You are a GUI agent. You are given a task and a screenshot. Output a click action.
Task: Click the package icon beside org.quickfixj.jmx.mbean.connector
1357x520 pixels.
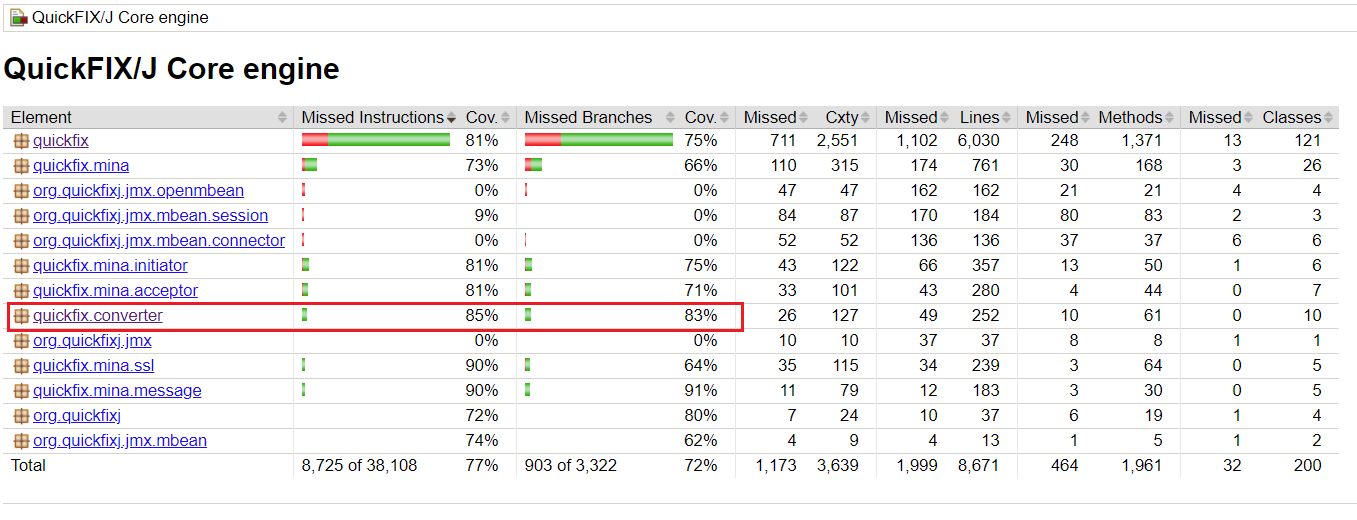pos(21,241)
